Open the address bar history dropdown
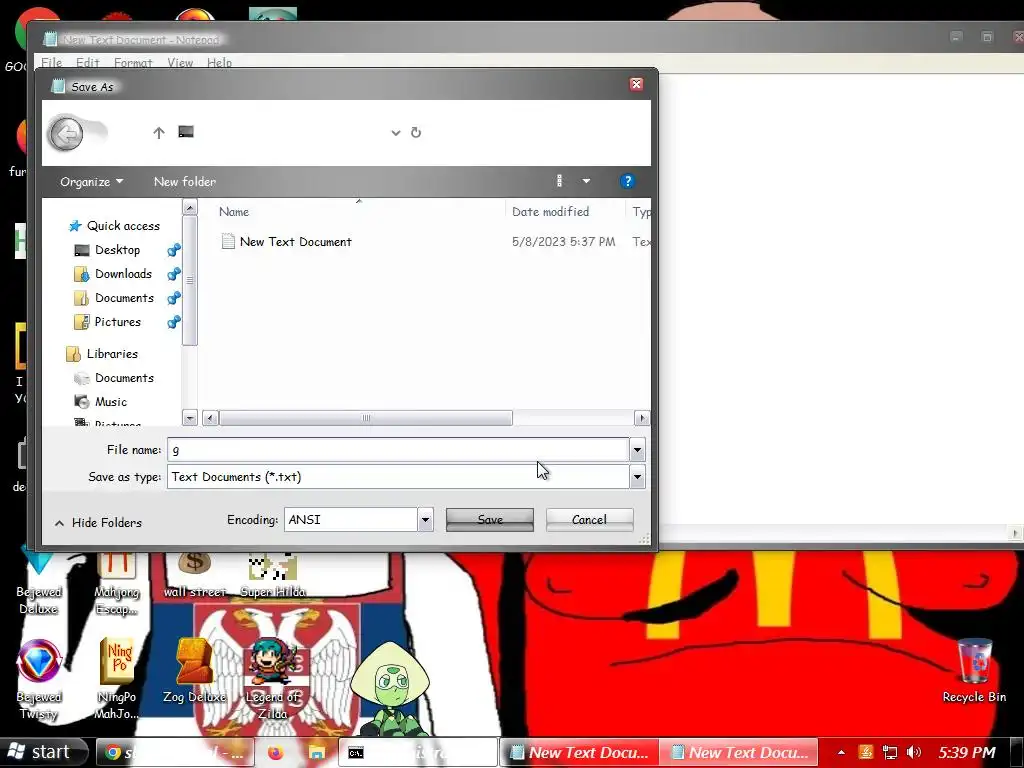The image size is (1024, 768). pos(395,133)
